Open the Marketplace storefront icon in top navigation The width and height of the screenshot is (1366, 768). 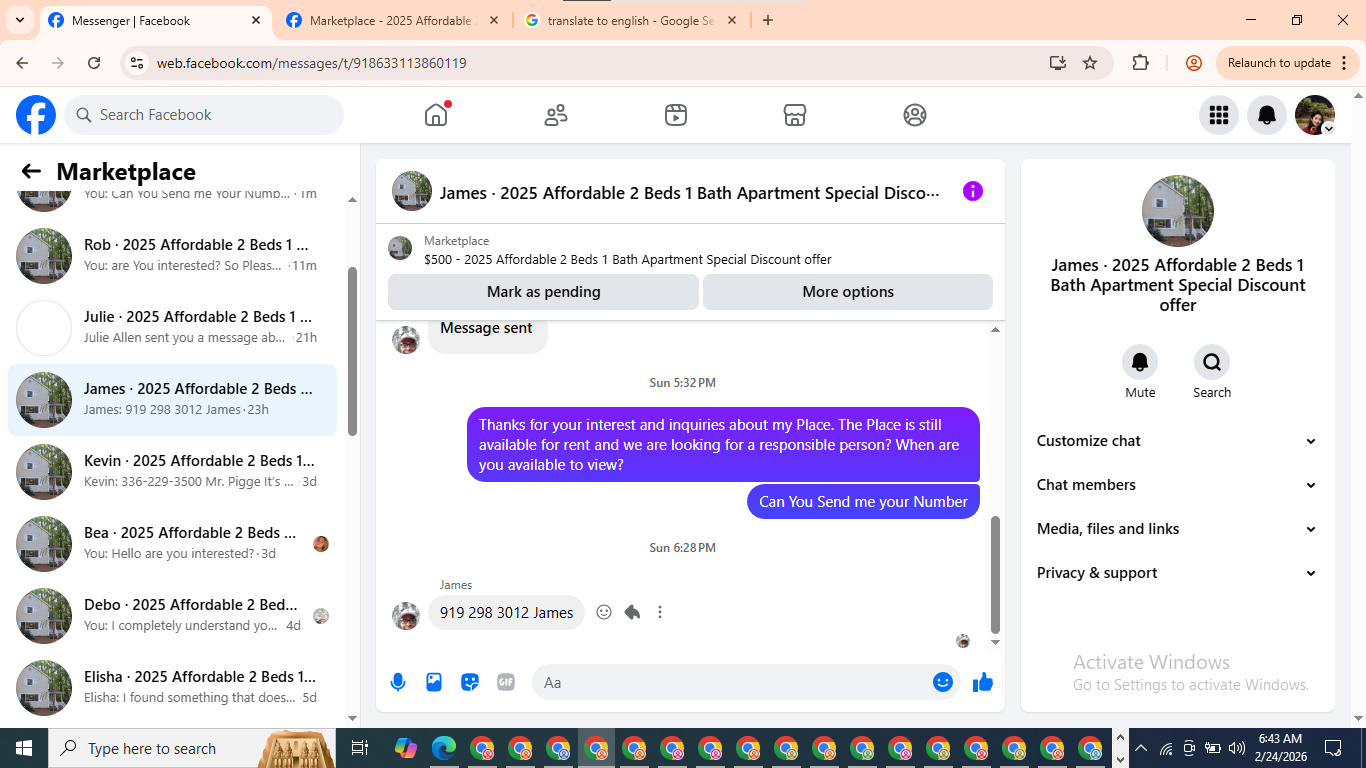point(795,115)
